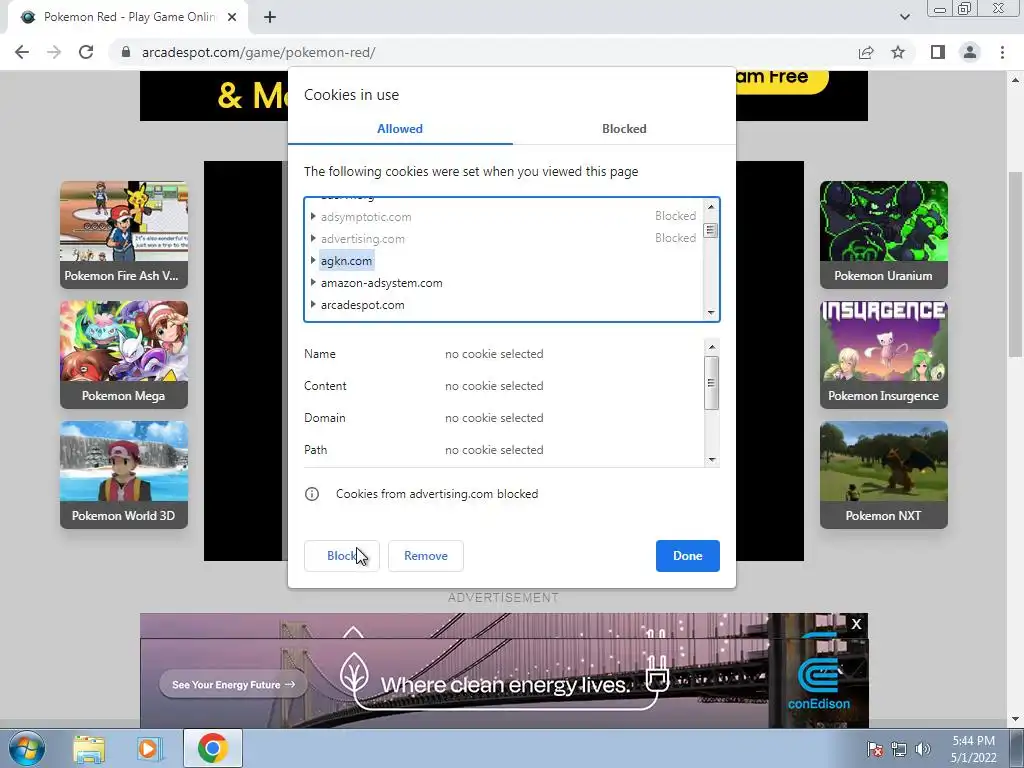Select arcadespot.com in the cookie list
1024x768 pixels.
362,305
